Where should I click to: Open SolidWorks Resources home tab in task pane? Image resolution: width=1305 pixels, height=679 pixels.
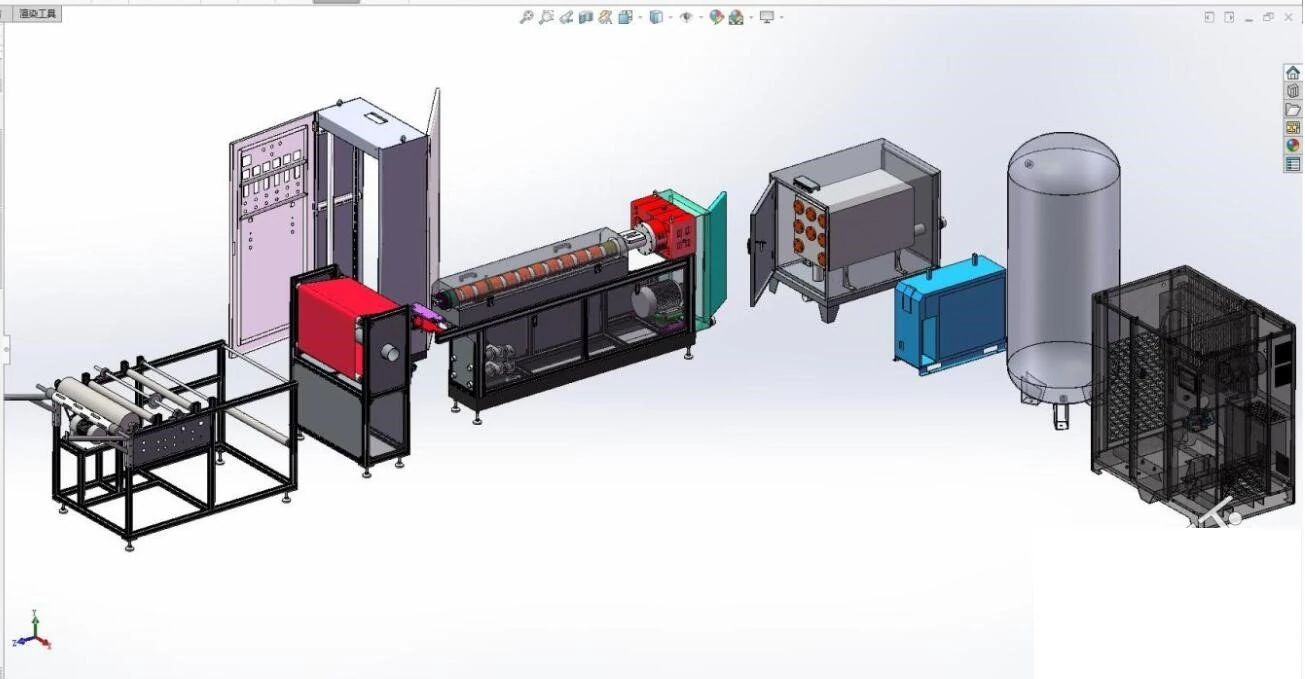1293,72
